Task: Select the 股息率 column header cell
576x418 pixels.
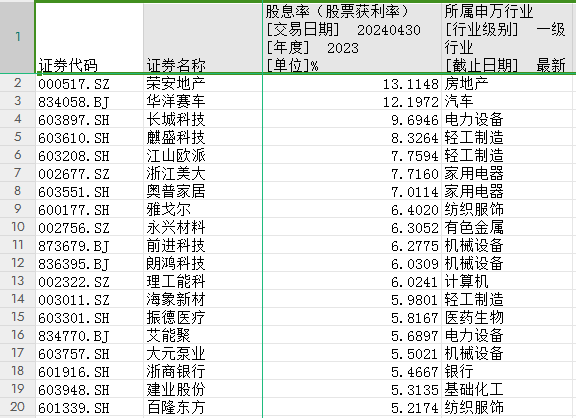Action: [352, 38]
